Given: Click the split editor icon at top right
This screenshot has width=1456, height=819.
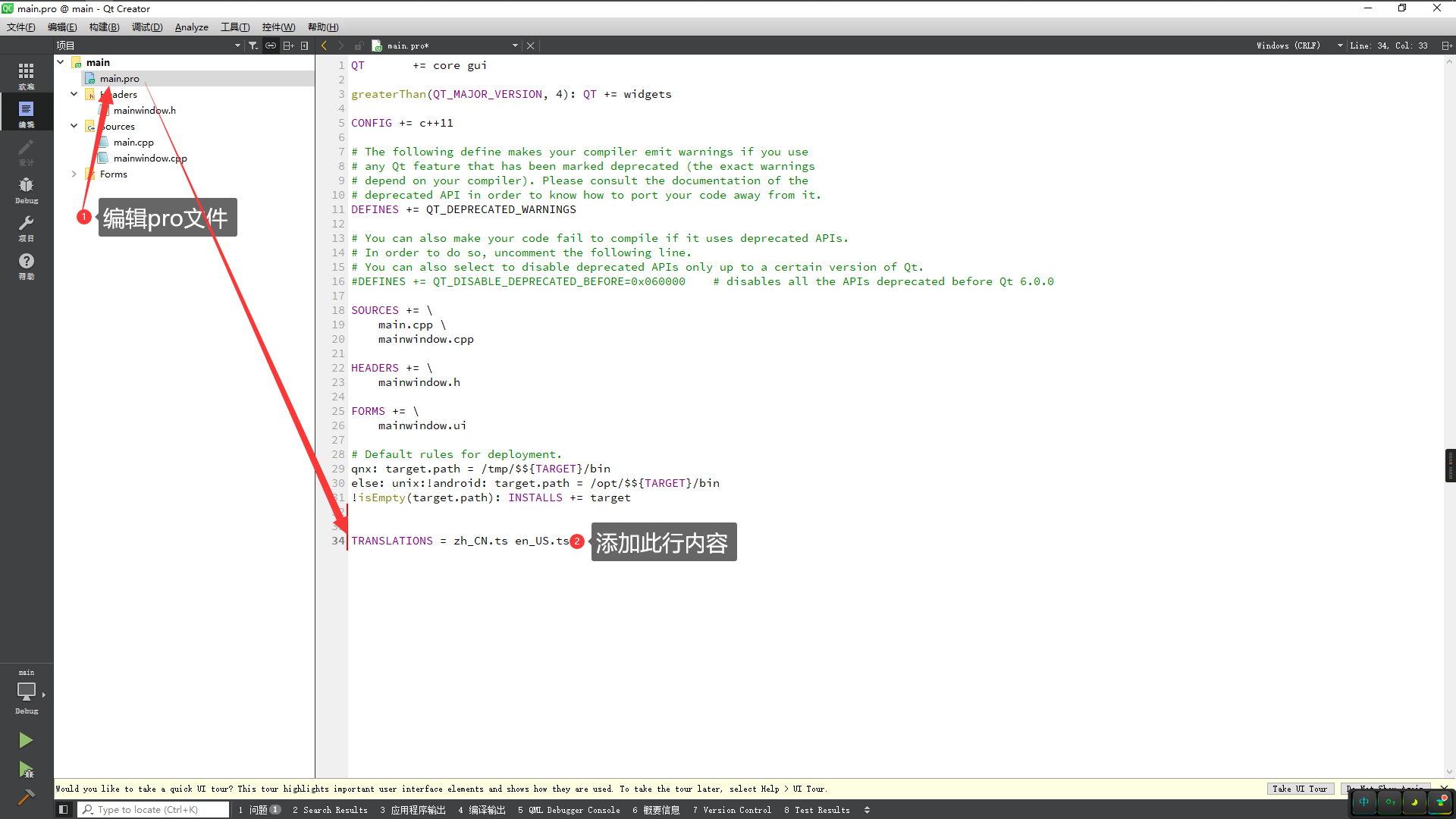Looking at the screenshot, I should point(1447,45).
